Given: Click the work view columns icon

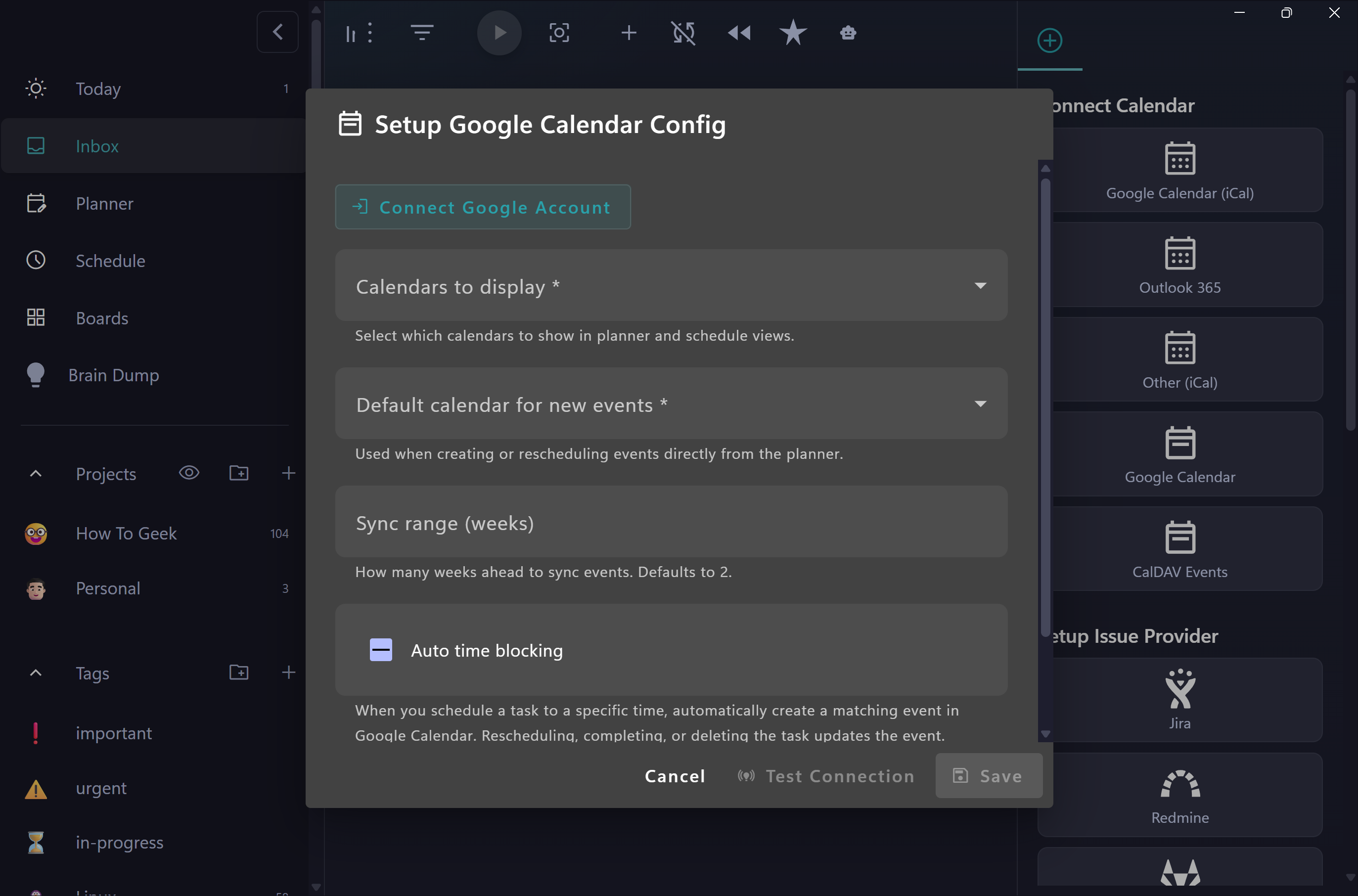Looking at the screenshot, I should point(350,34).
